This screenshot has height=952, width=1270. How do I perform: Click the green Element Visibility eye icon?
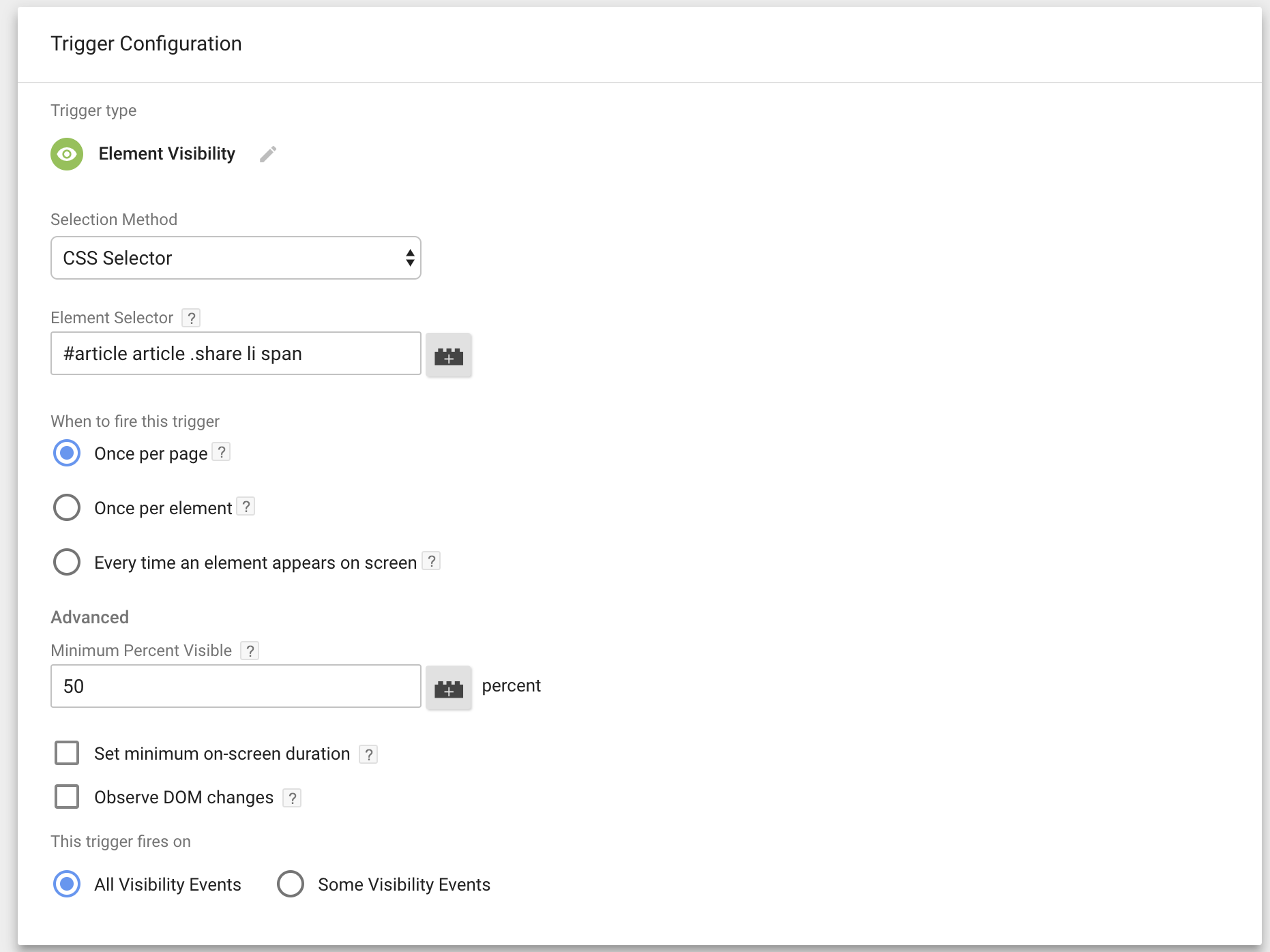pyautogui.click(x=67, y=154)
